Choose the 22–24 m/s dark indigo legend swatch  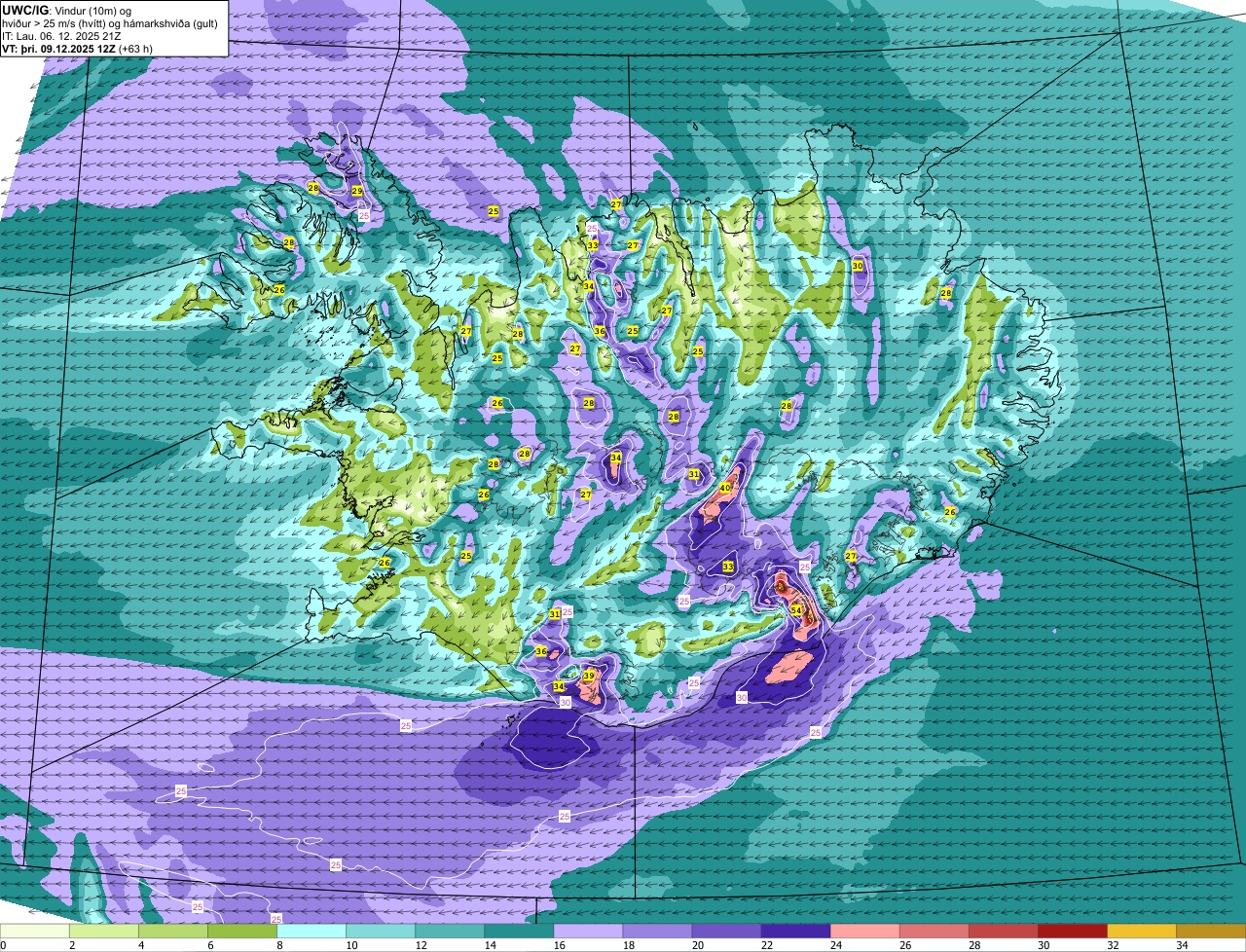click(797, 932)
